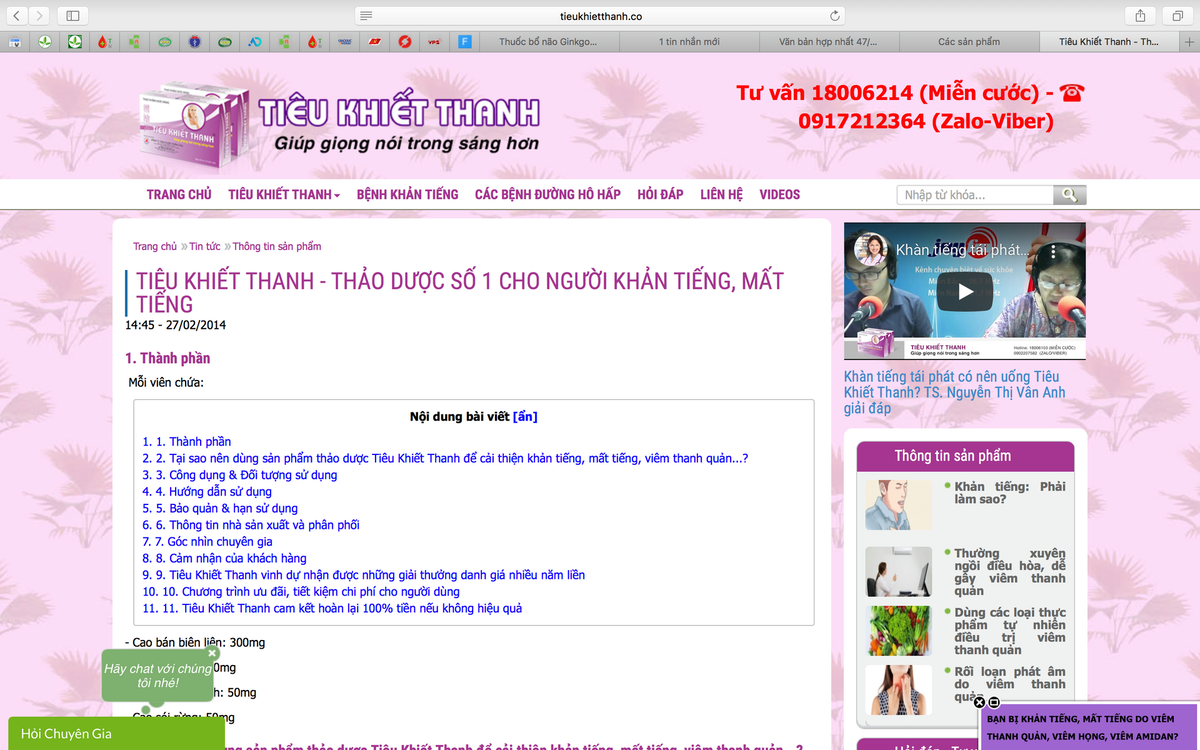Reload the page with the refresh icon
This screenshot has height=750, width=1200.
click(835, 16)
